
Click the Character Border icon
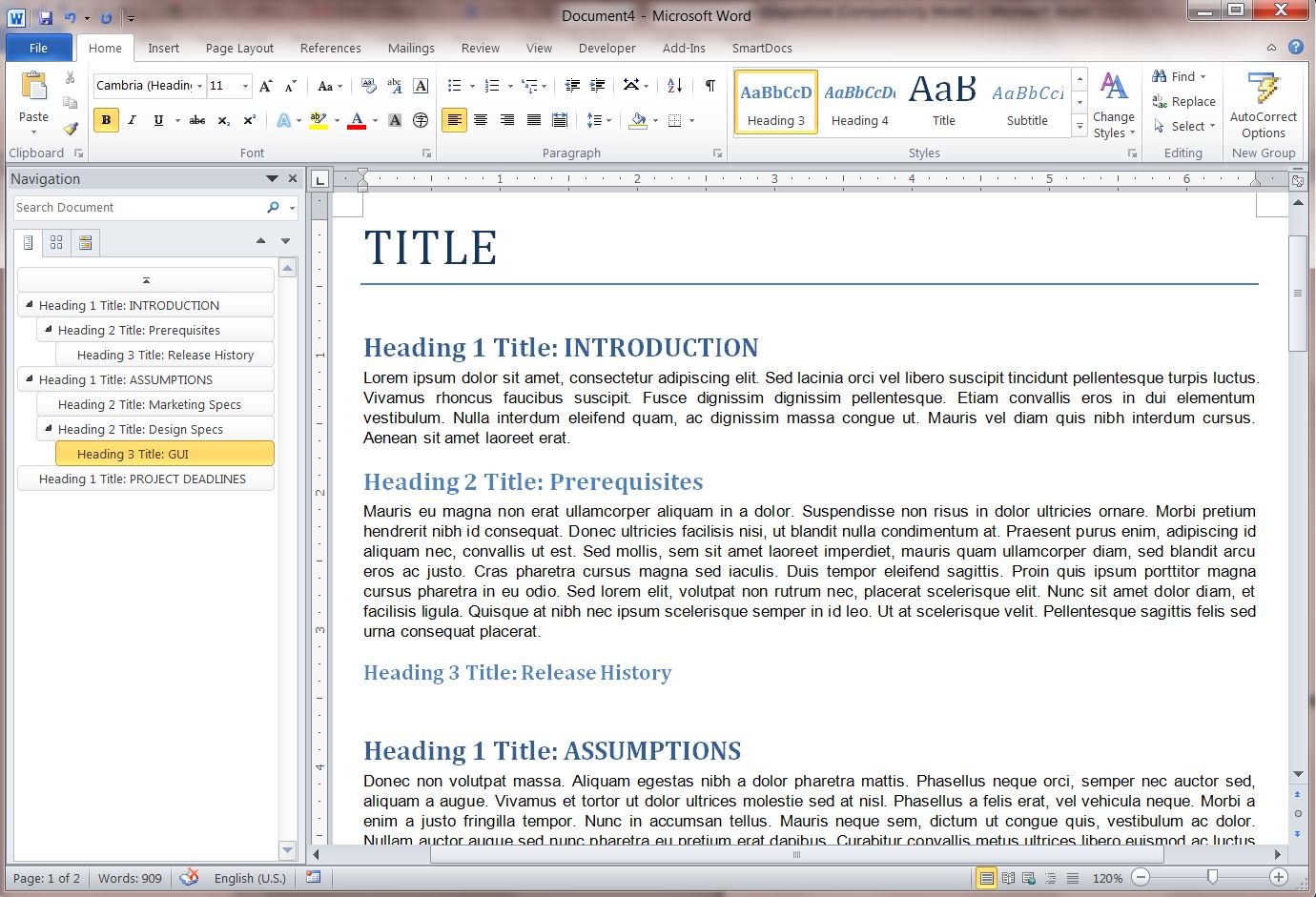click(421, 86)
